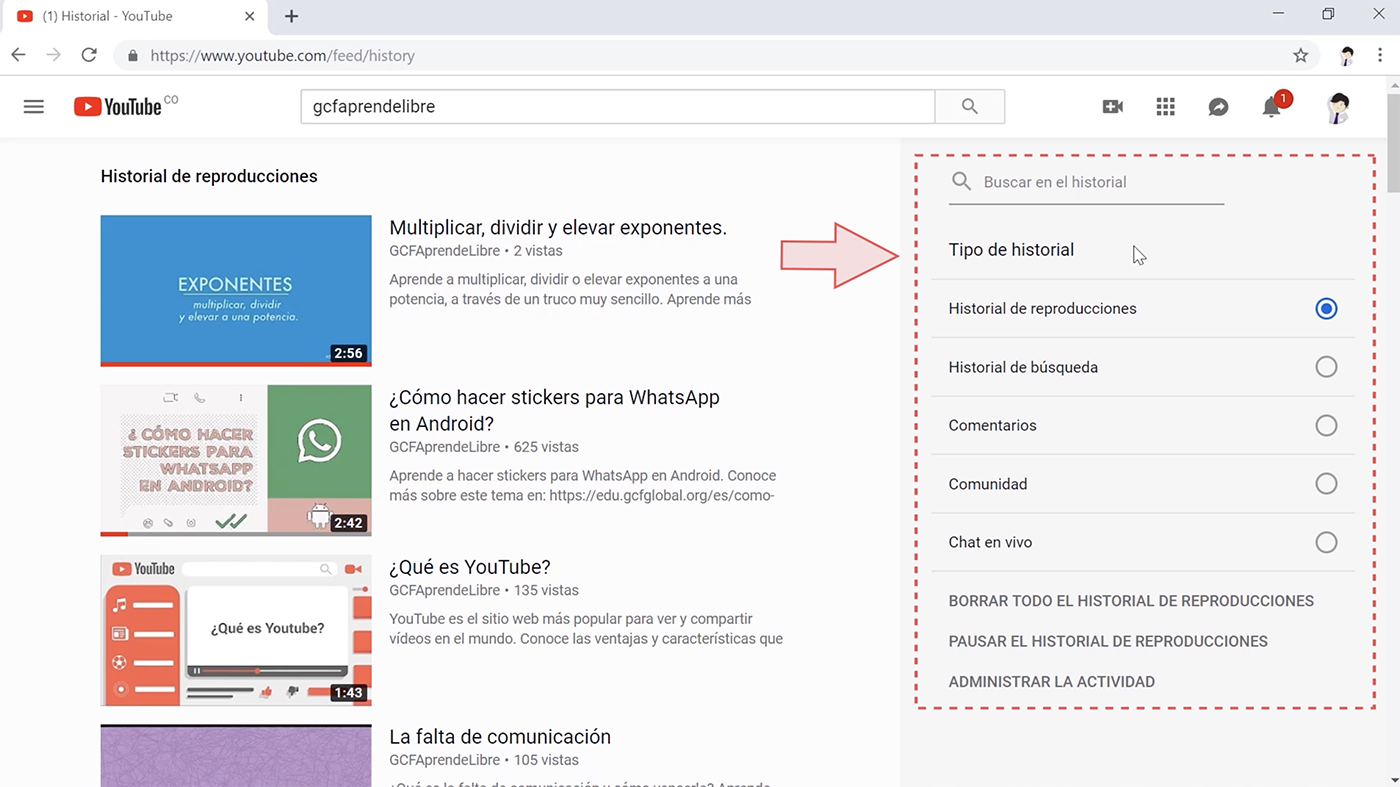Screen dimensions: 1400x787
Task: Open the ¿Qué es YouTube? video title
Action: [x=470, y=567]
